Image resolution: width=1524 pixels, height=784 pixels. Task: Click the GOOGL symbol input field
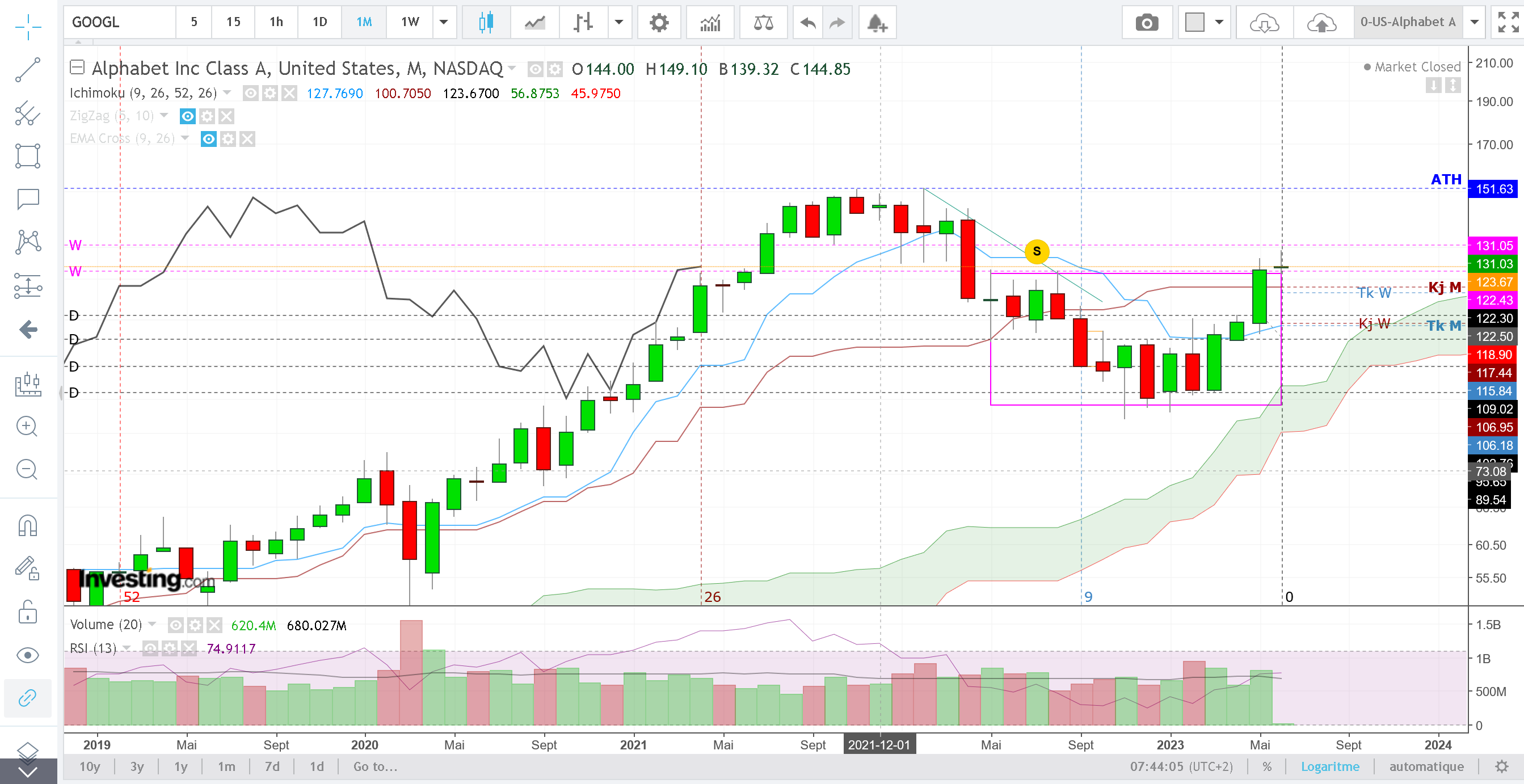point(120,23)
